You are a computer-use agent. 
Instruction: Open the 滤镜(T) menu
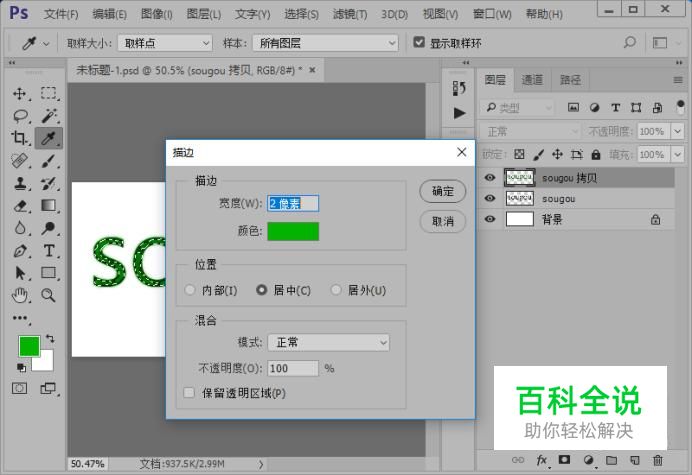click(350, 15)
